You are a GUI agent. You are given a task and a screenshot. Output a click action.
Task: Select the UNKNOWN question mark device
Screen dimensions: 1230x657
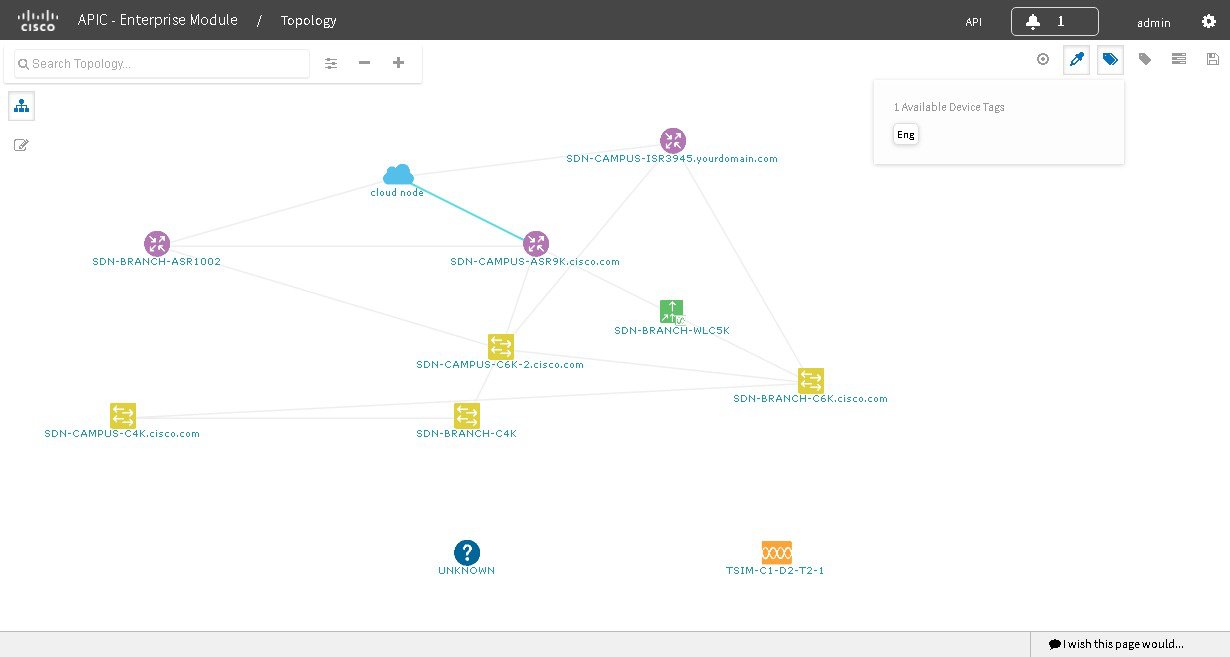click(467, 553)
